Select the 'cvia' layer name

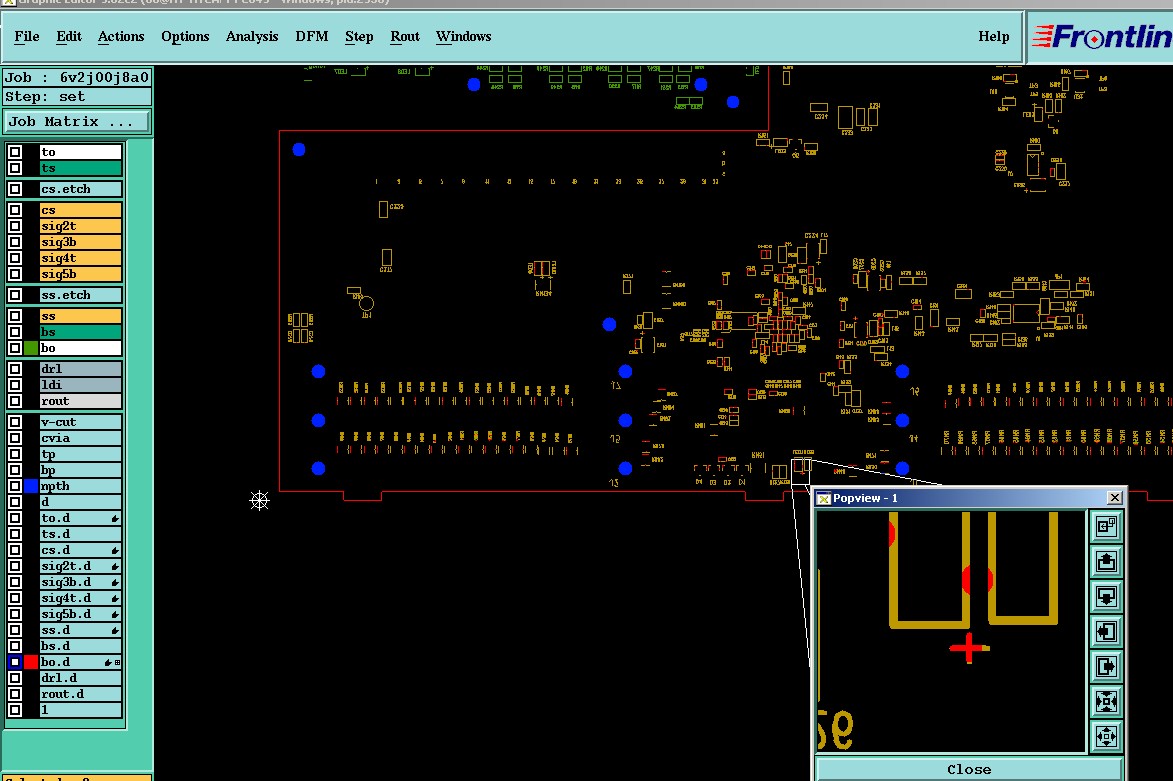[x=81, y=438]
